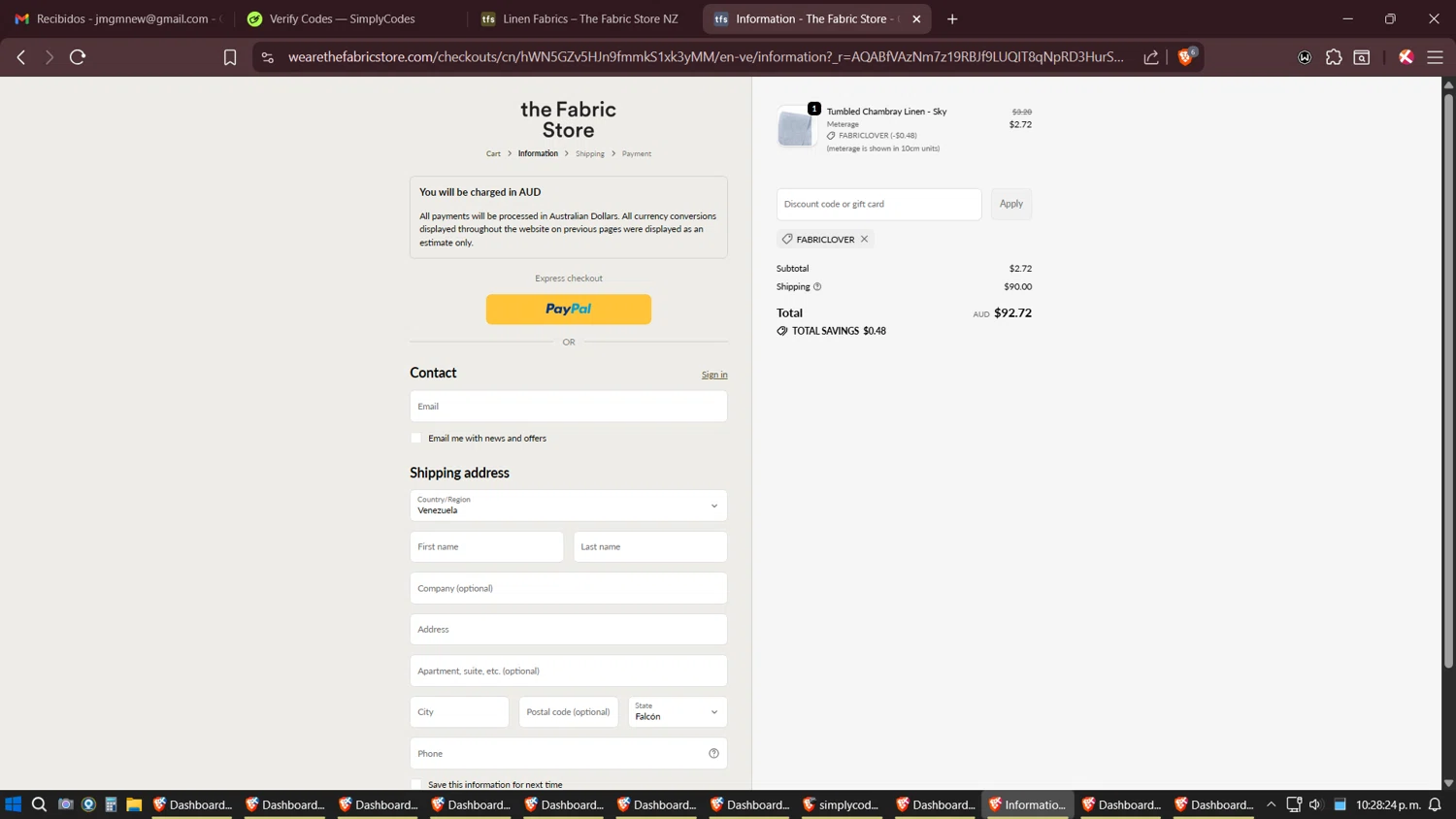Go to Cart in the breadcrumb
The width and height of the screenshot is (1456, 819).
(493, 153)
